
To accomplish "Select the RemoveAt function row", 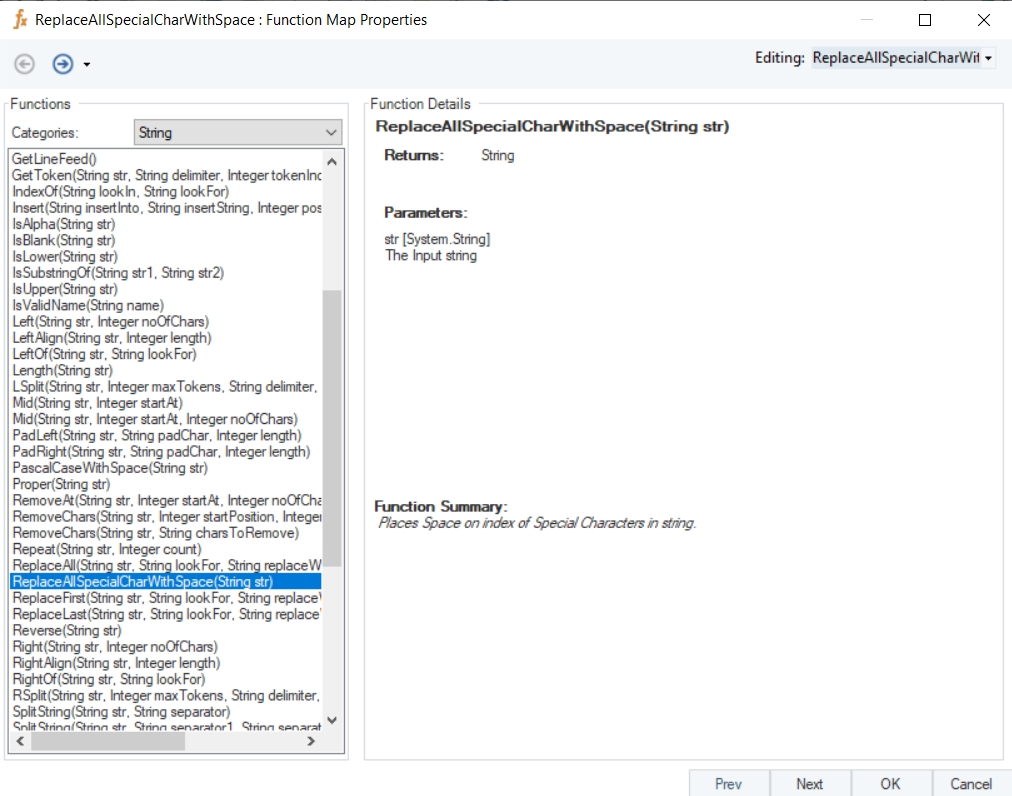I will click(166, 500).
